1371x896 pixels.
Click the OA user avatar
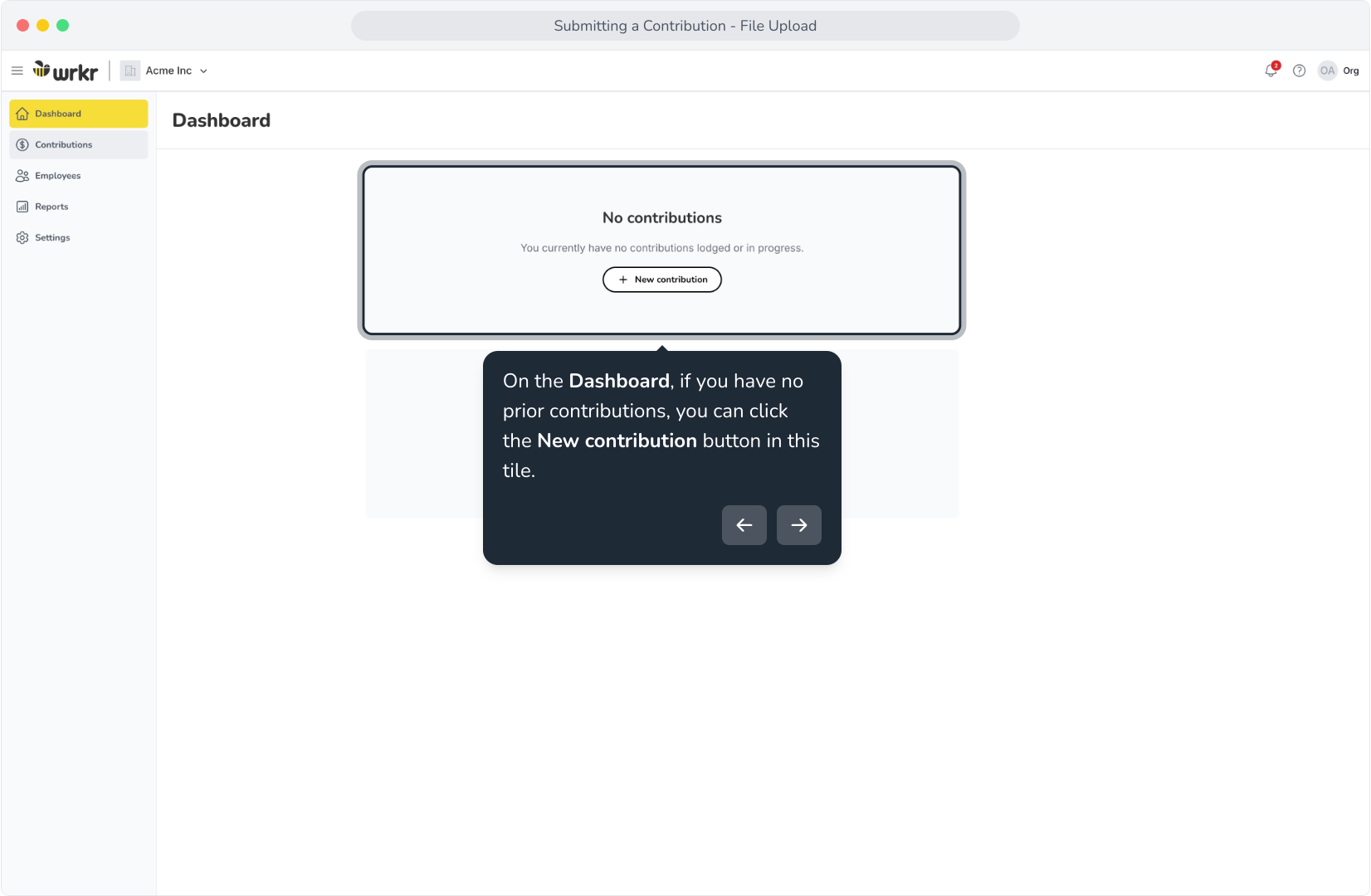1328,71
